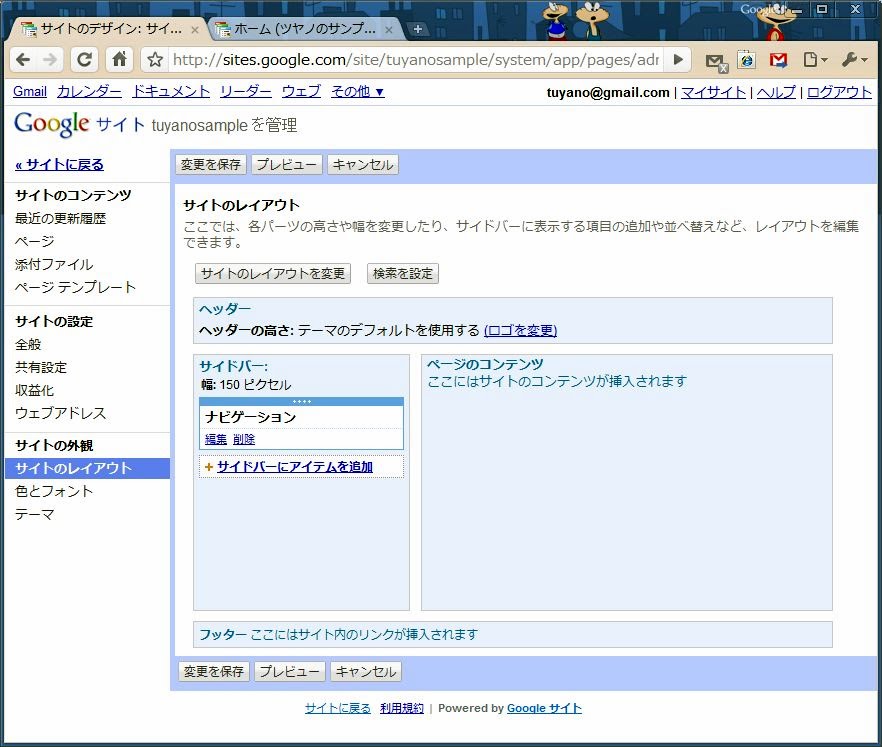Go to the browser home page icon
Screen dimensions: 882x747
pyautogui.click(x=119, y=60)
